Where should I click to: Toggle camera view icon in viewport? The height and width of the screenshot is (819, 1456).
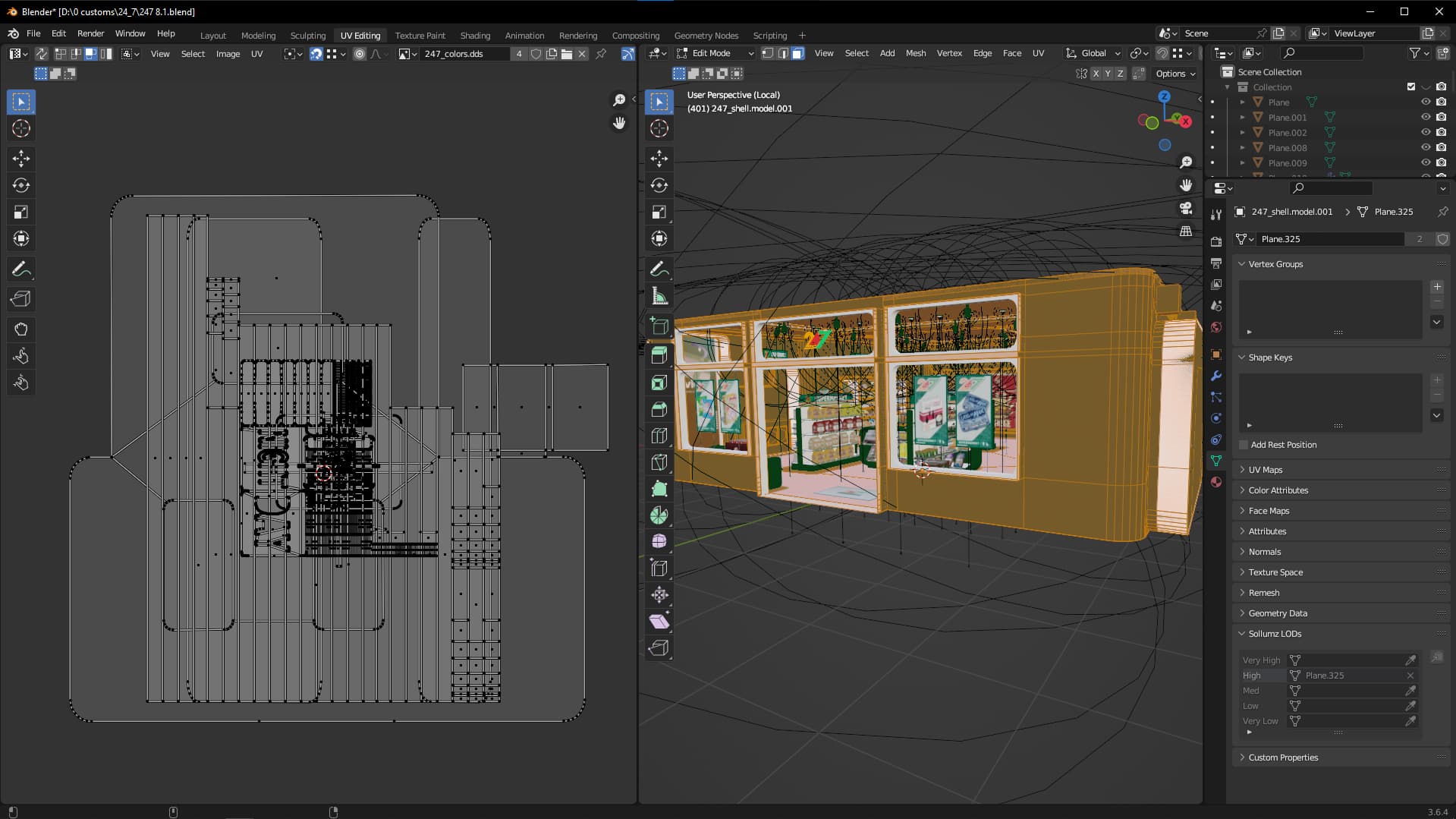tap(1186, 208)
